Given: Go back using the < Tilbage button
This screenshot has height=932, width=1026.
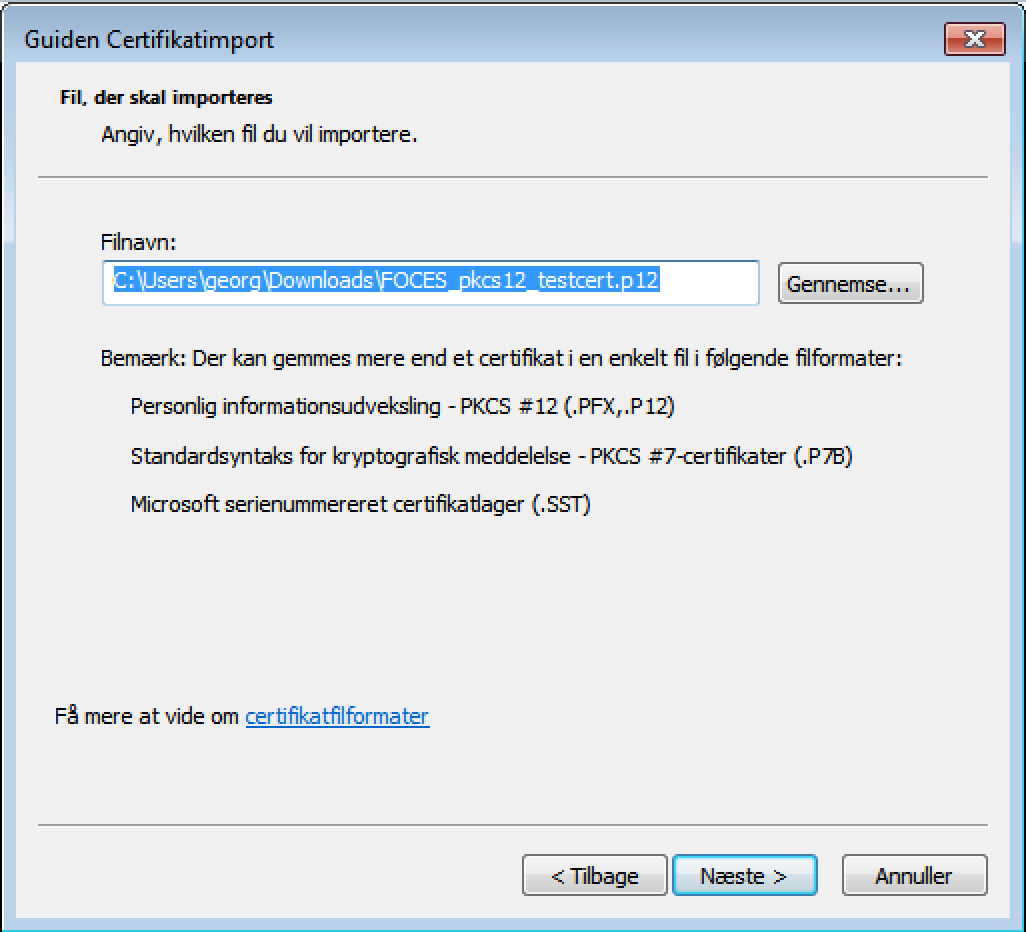Looking at the screenshot, I should point(594,876).
